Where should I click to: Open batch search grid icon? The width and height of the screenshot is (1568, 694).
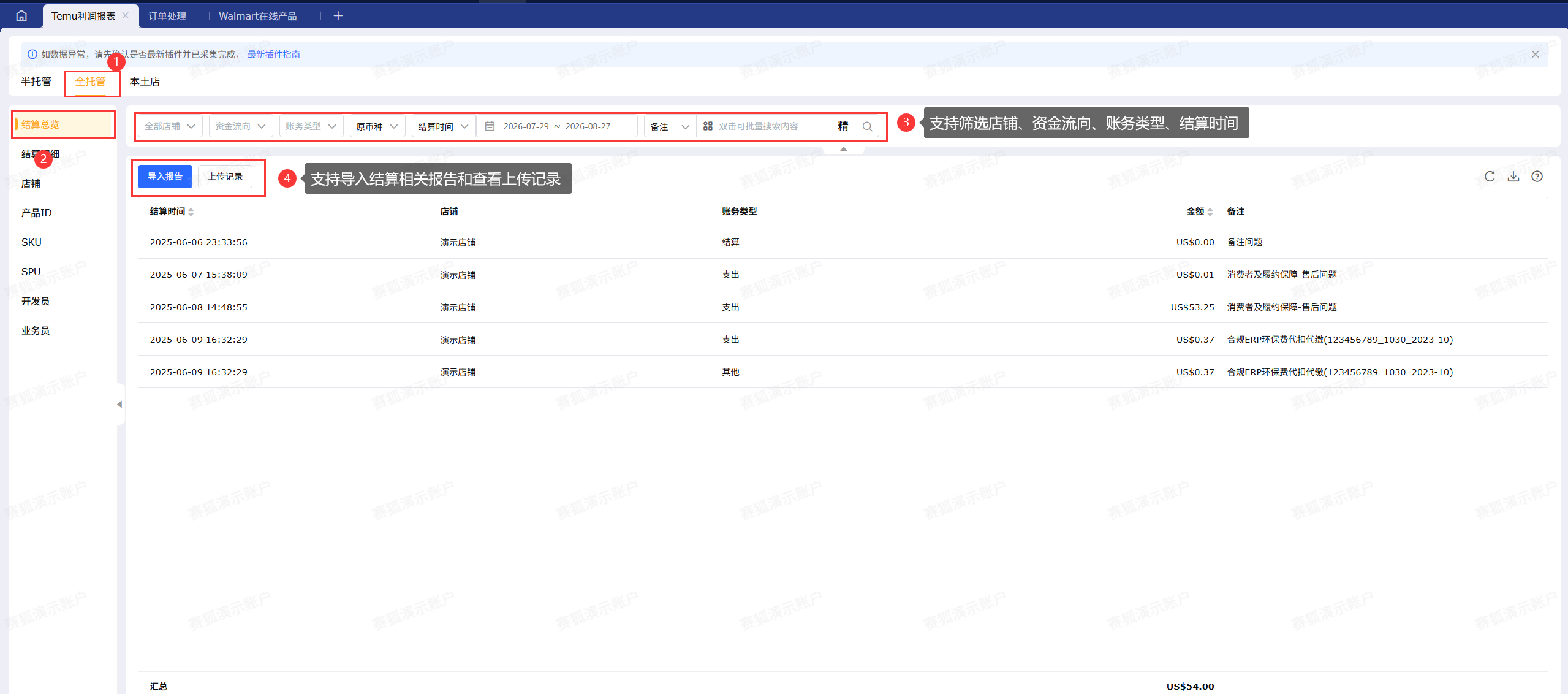(708, 126)
